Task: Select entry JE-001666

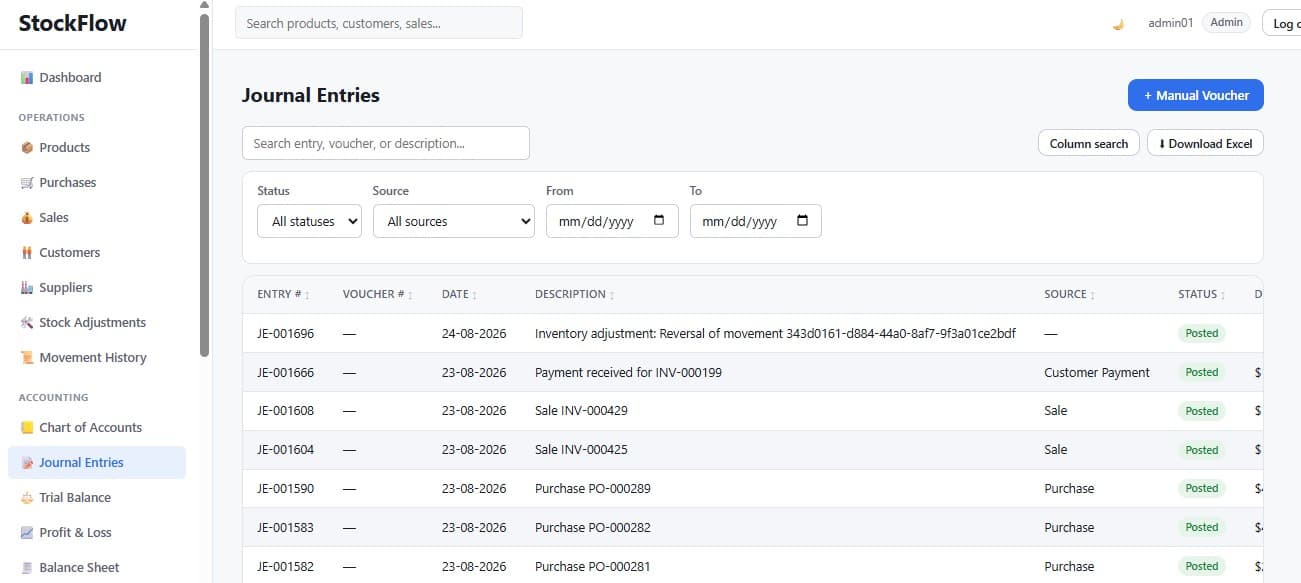Action: (x=286, y=373)
